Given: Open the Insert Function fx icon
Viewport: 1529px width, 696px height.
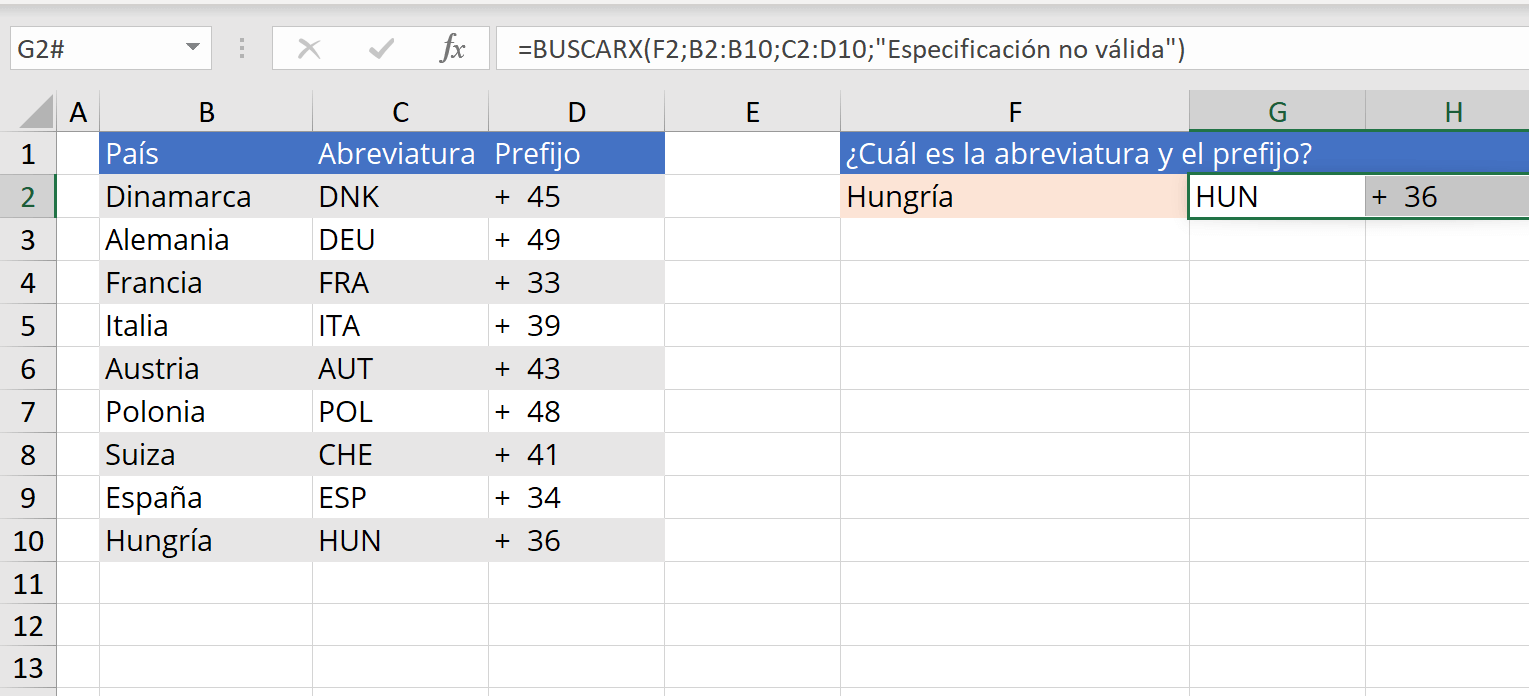Looking at the screenshot, I should click(453, 48).
